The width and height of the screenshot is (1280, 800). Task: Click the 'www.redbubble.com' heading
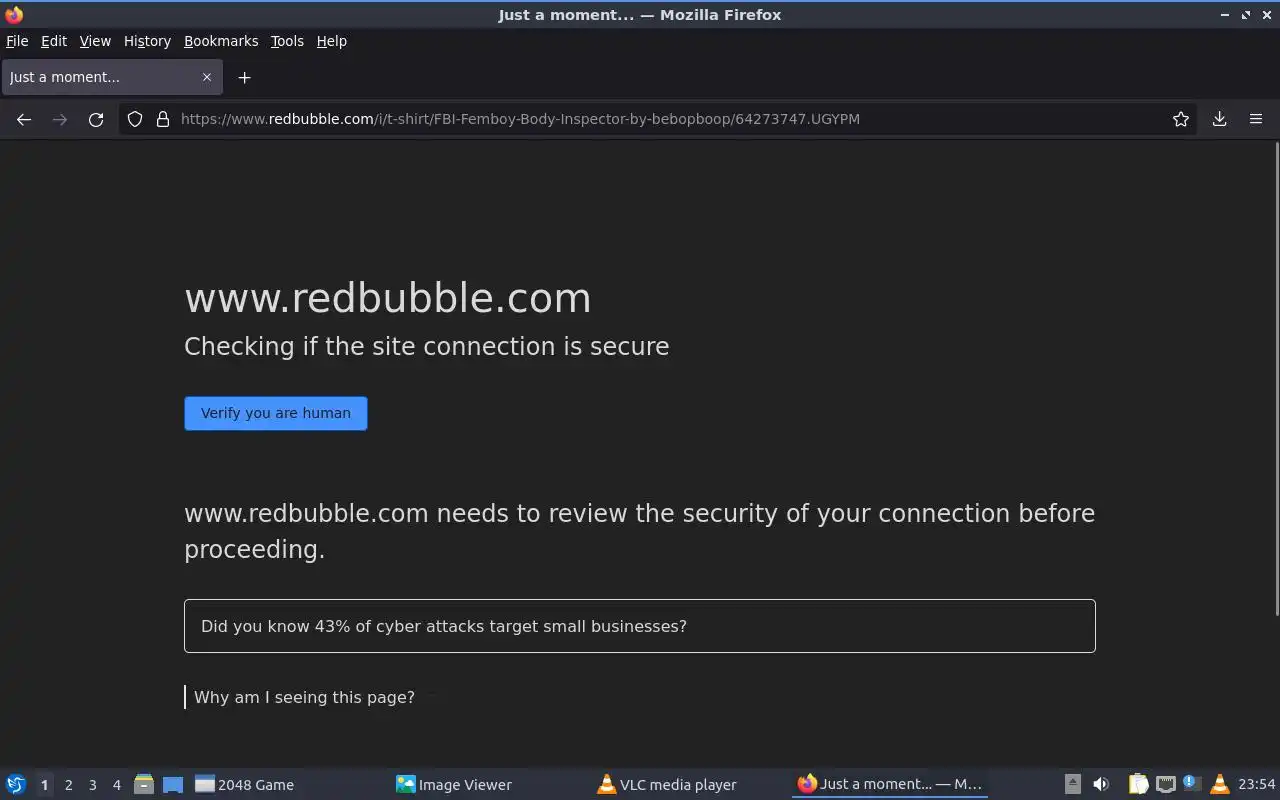click(x=388, y=298)
